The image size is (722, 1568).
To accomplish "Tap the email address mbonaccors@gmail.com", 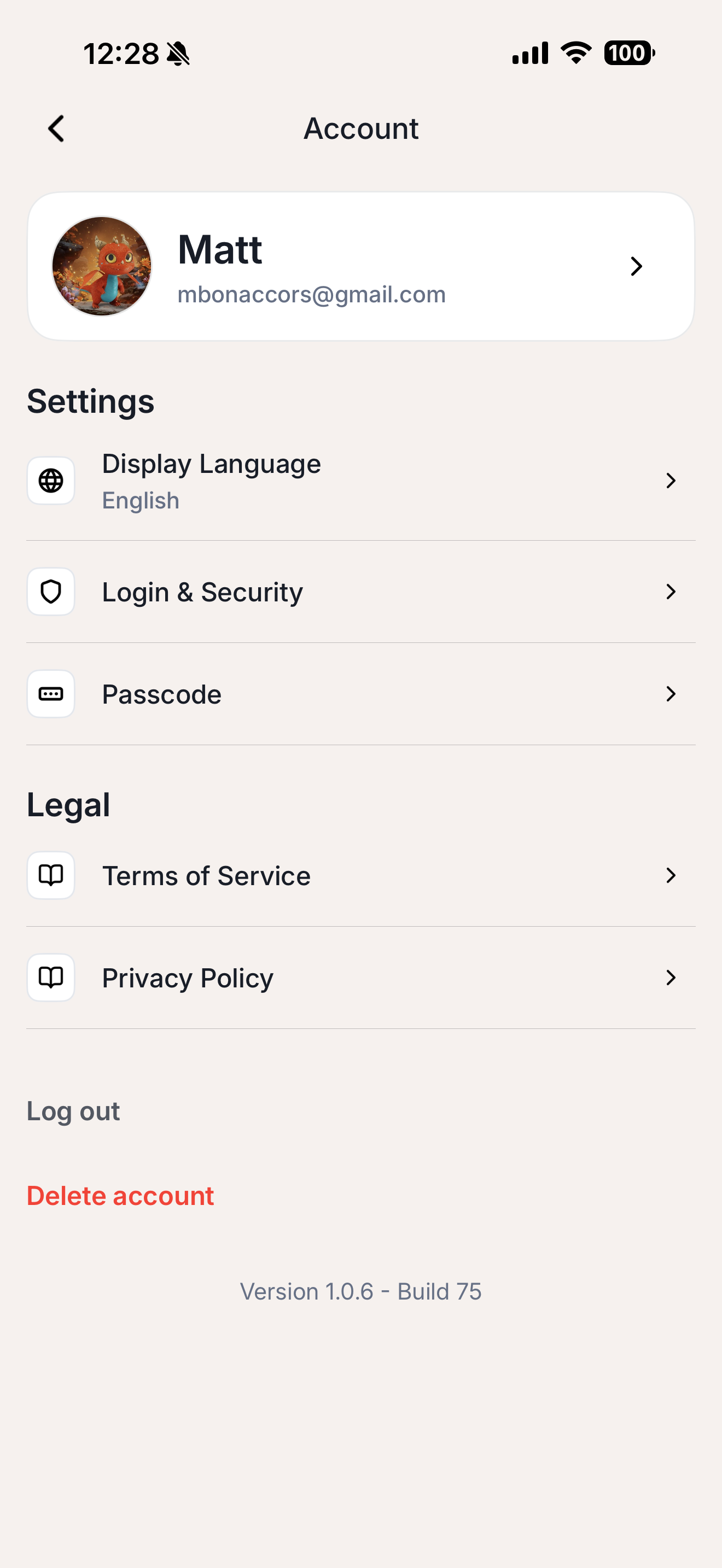I will [312, 295].
